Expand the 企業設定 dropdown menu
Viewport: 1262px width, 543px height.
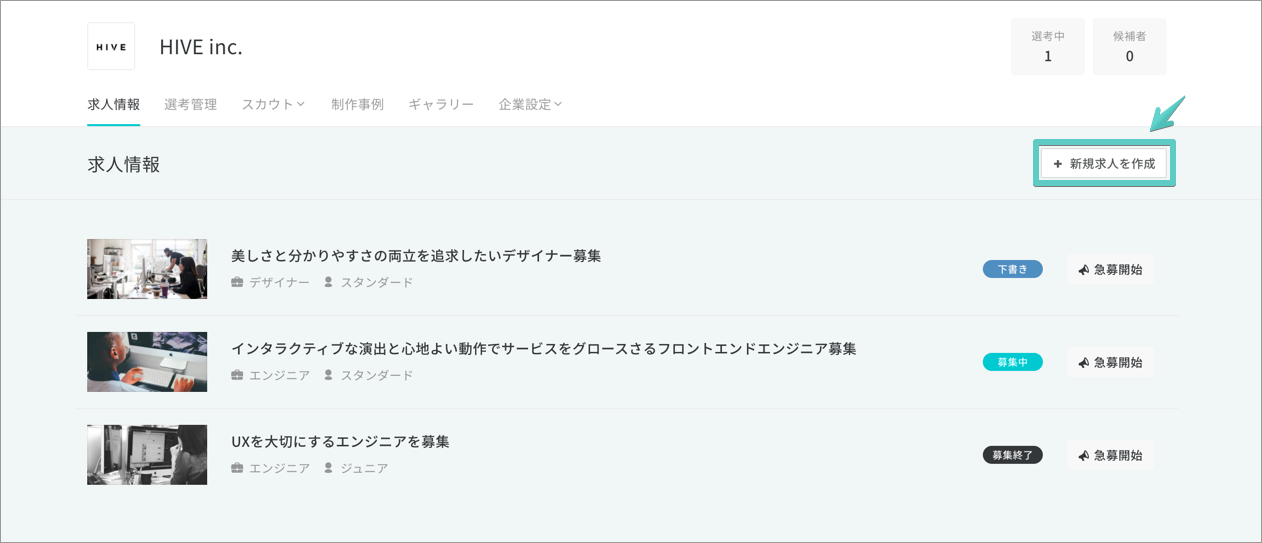(530, 104)
